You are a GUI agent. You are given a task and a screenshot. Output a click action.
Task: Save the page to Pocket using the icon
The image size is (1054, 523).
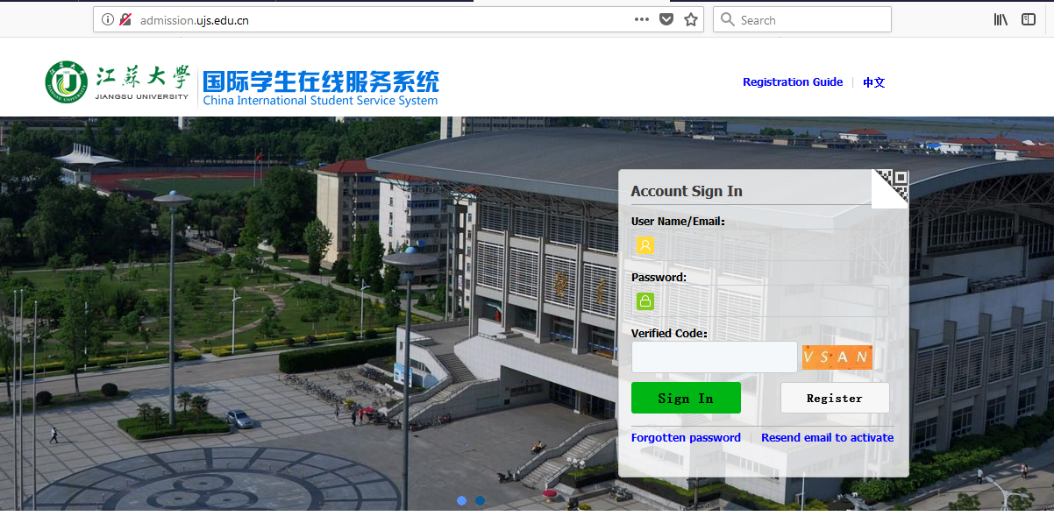pos(665,19)
